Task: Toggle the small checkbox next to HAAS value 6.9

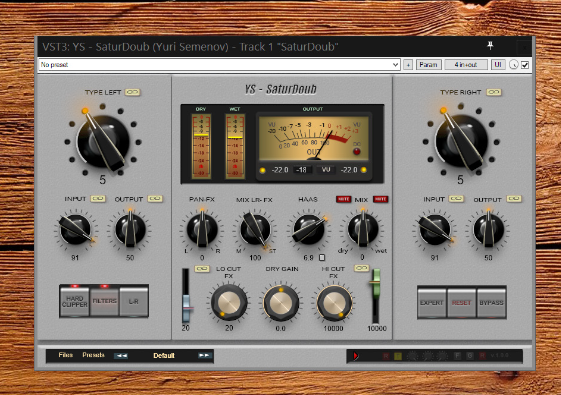Action: click(322, 258)
